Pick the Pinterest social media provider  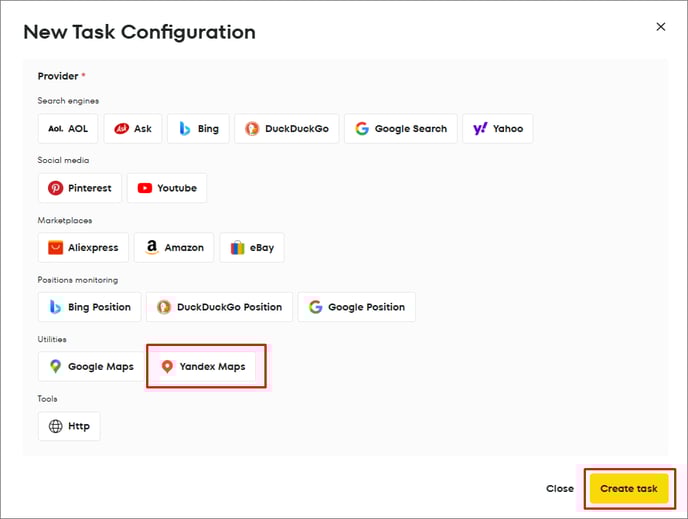pos(80,188)
